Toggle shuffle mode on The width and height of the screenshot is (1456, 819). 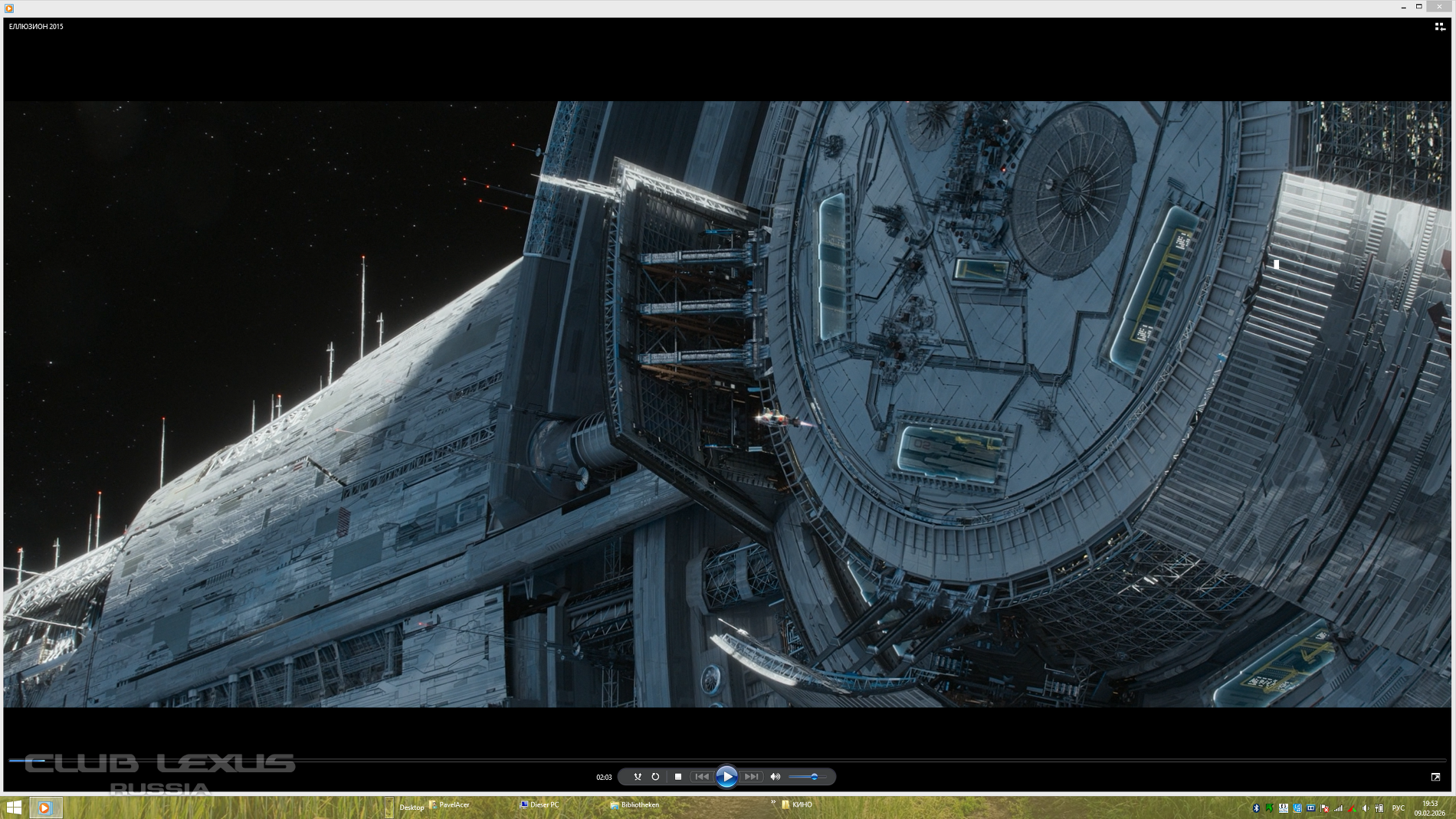coord(637,777)
